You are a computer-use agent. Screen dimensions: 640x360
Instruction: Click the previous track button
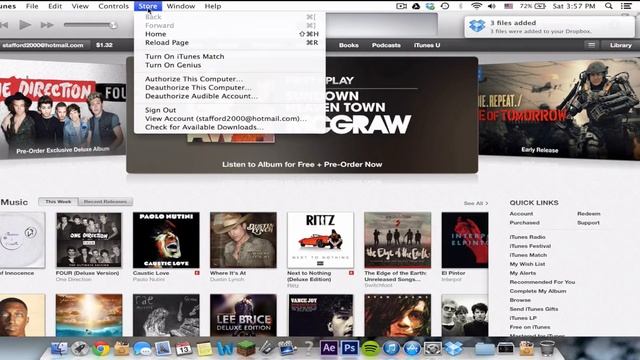pyautogui.click(x=4, y=25)
